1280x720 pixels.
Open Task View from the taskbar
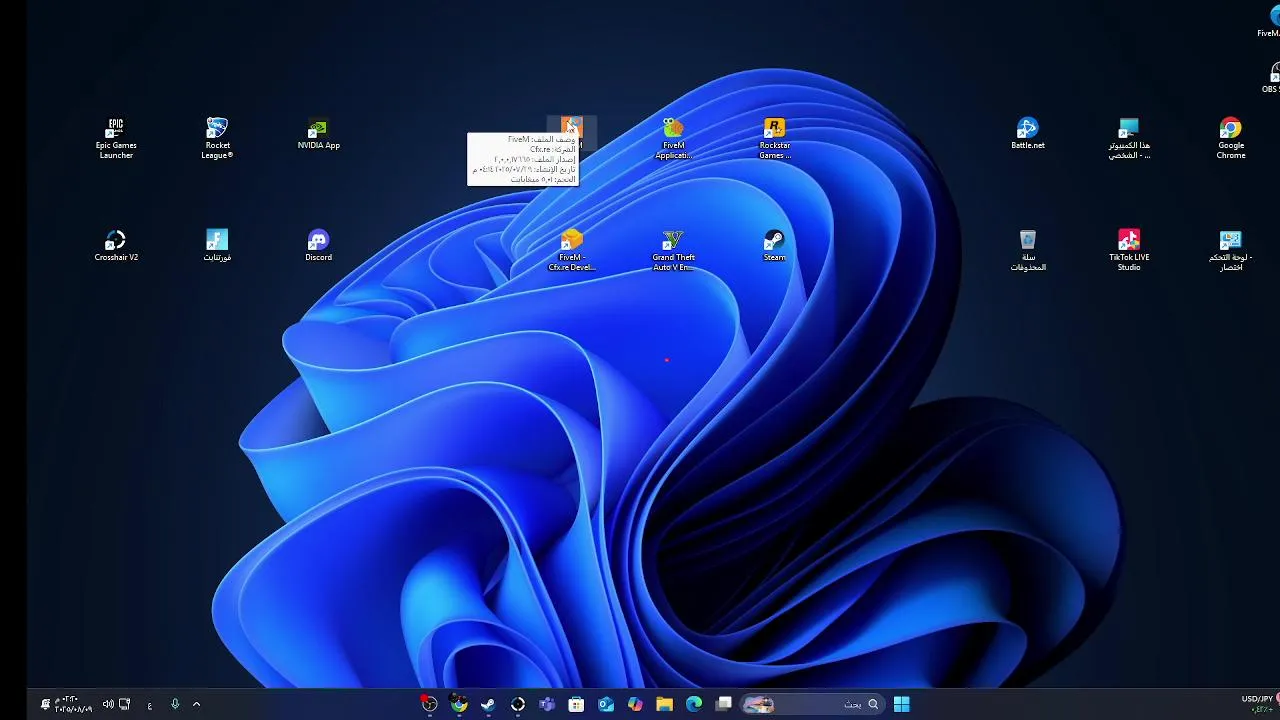(723, 704)
